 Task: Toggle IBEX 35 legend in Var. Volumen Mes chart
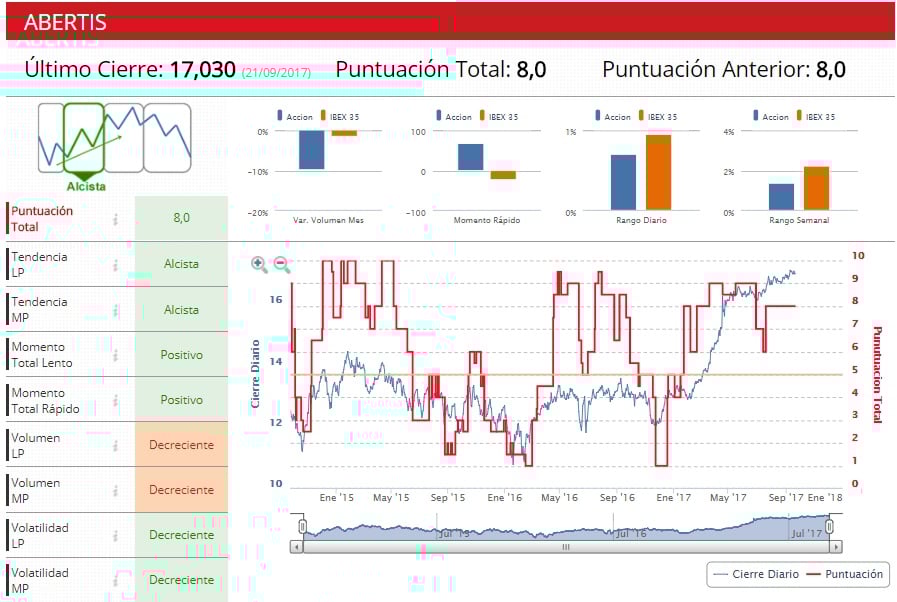340,116
